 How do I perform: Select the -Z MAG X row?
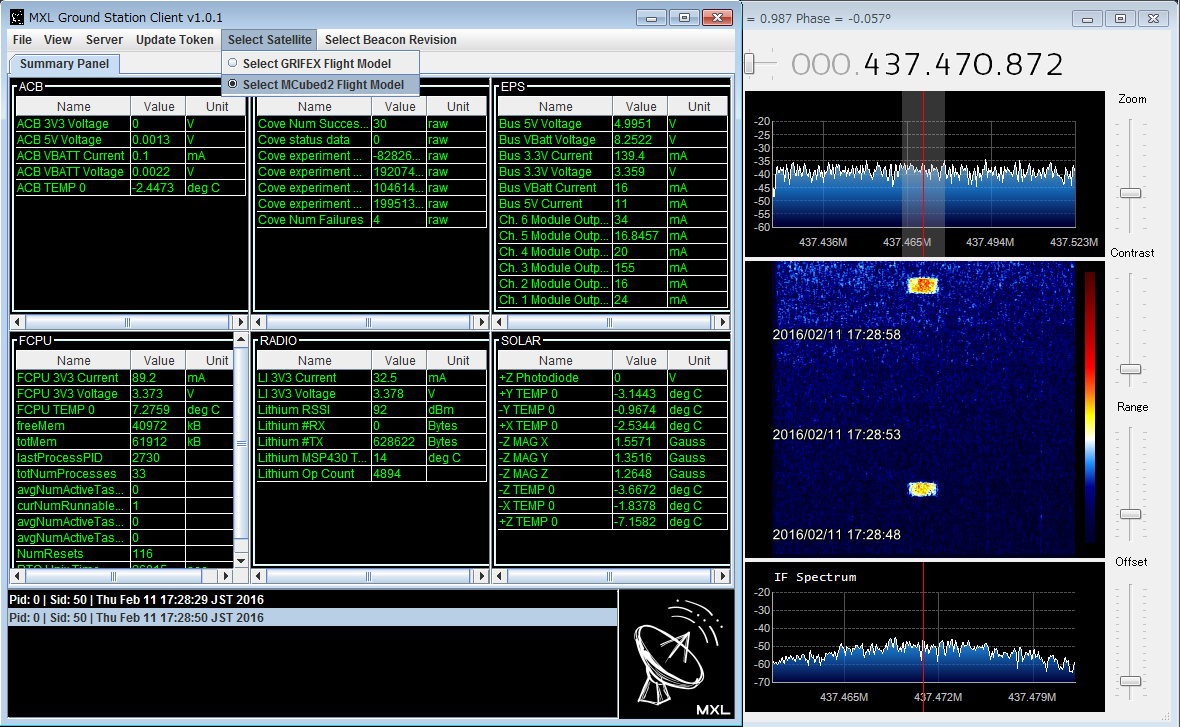point(613,442)
